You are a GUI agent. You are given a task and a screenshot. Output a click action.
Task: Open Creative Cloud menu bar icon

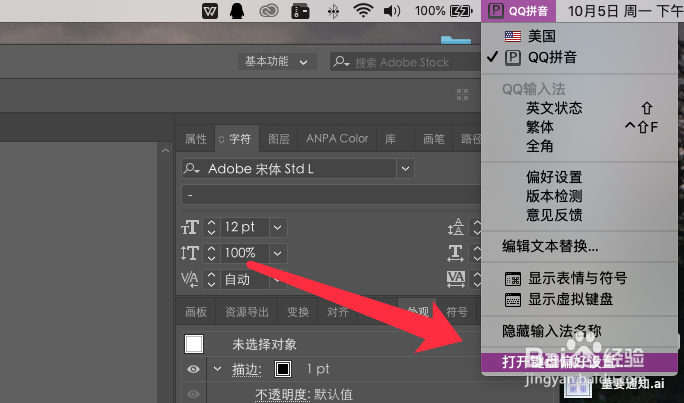(269, 11)
